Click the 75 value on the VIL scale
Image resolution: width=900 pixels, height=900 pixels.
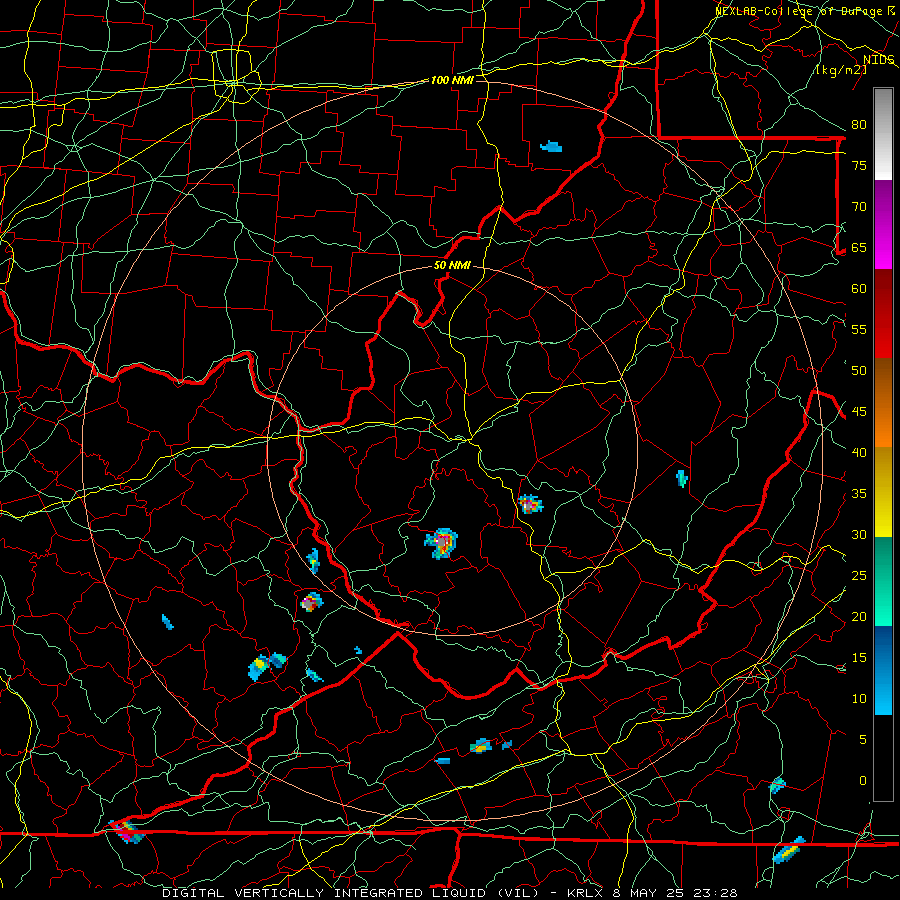[859, 165]
